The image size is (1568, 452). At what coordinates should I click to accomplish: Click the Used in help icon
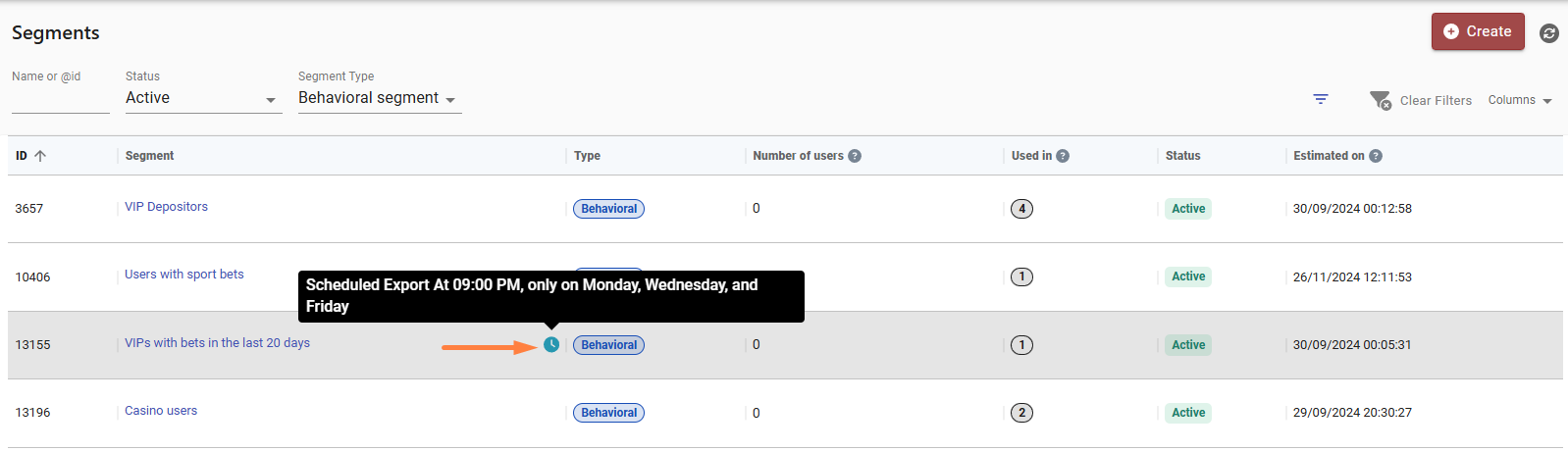point(1063,156)
